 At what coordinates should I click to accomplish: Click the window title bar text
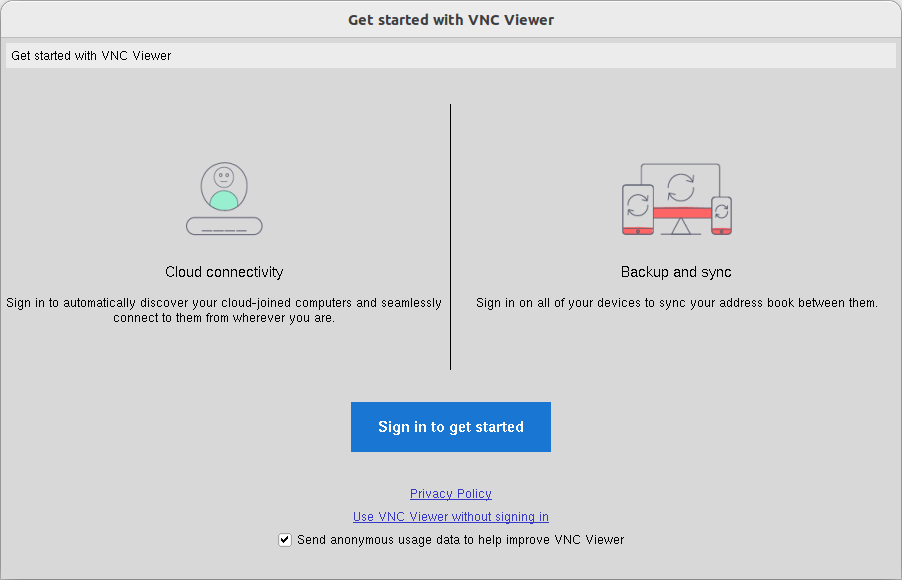coord(451,20)
